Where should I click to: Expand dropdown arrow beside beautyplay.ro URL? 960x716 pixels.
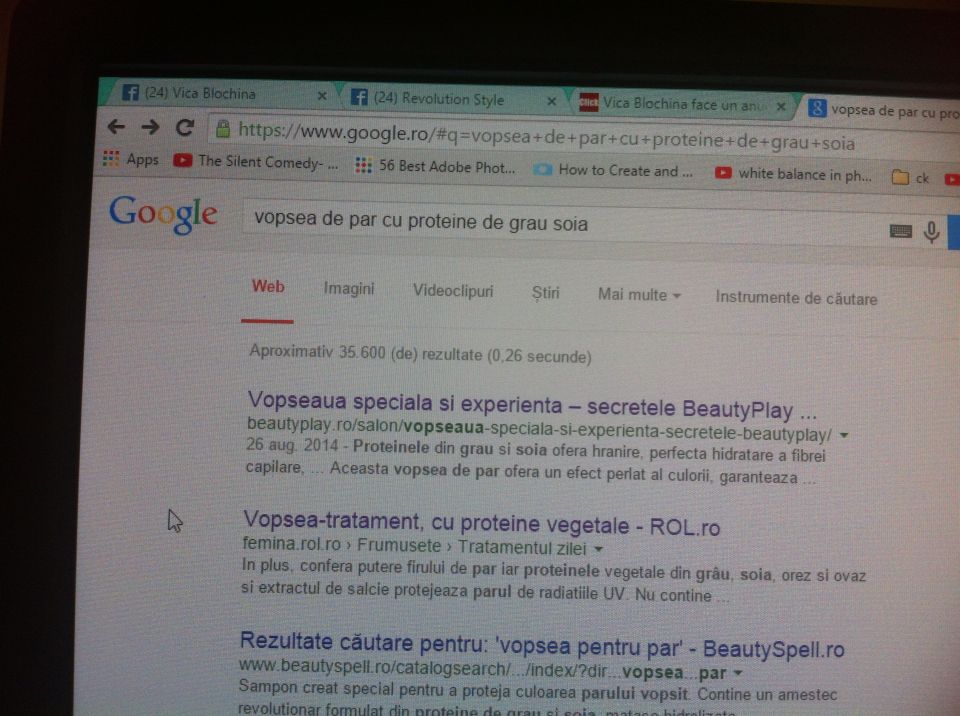pyautogui.click(x=844, y=435)
